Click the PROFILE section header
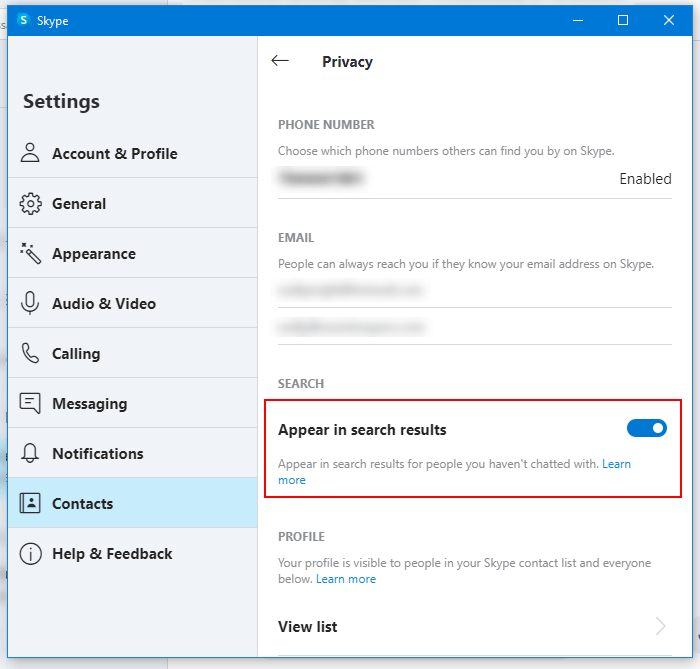 pos(301,536)
